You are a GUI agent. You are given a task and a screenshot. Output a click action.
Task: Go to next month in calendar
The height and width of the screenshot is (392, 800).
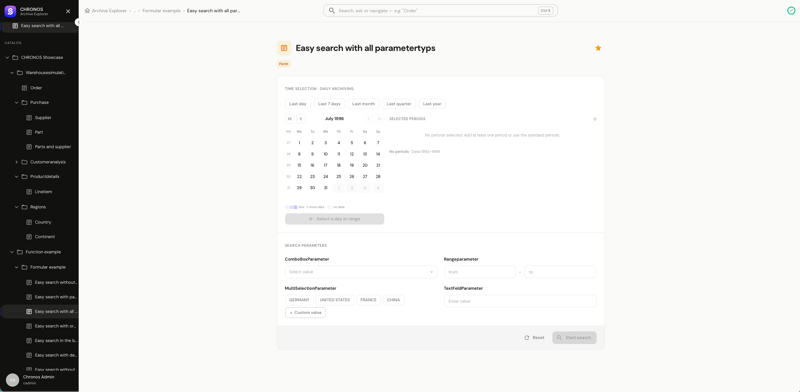[x=368, y=119]
